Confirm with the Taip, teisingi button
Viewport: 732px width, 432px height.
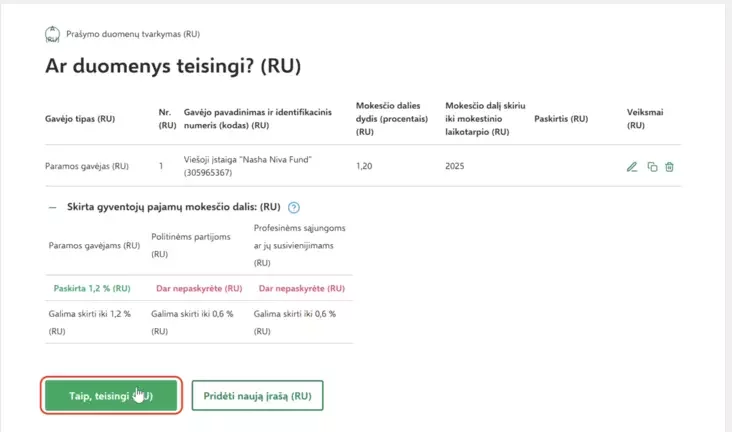tap(111, 396)
